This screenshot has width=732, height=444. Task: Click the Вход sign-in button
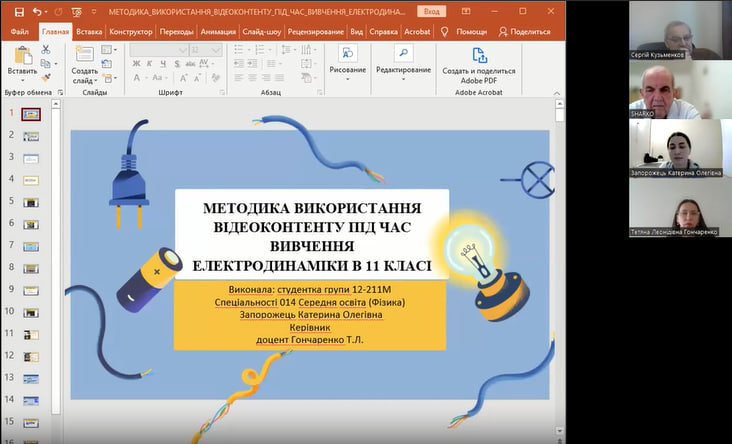point(431,12)
